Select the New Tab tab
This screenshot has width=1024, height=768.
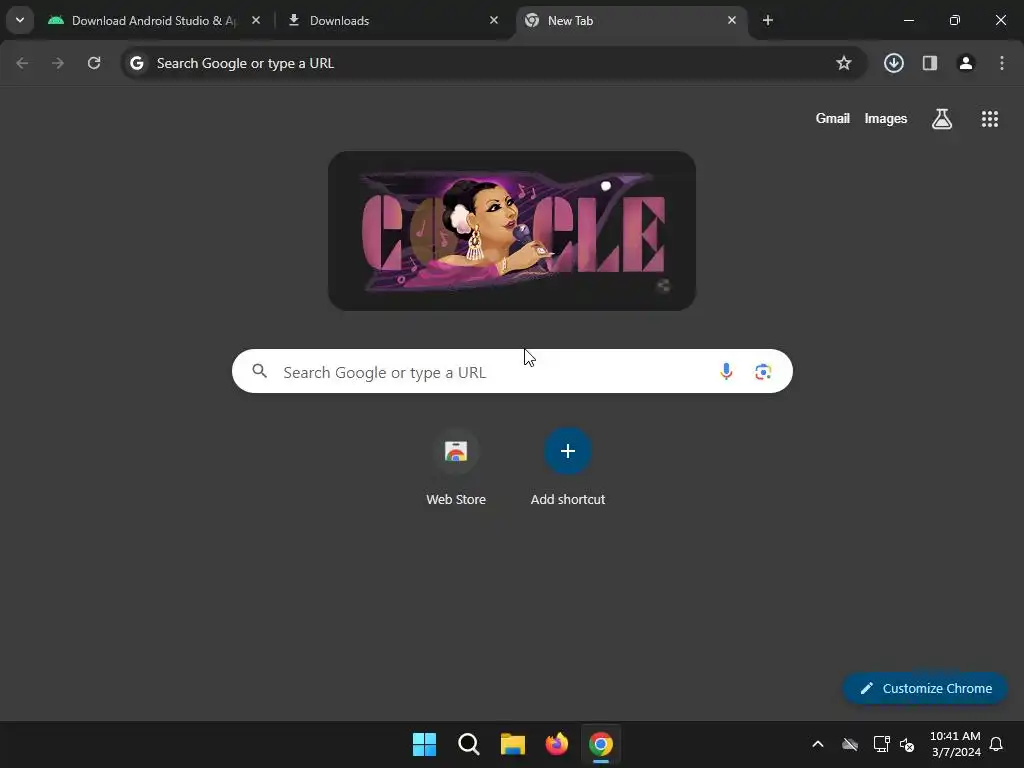632,20
